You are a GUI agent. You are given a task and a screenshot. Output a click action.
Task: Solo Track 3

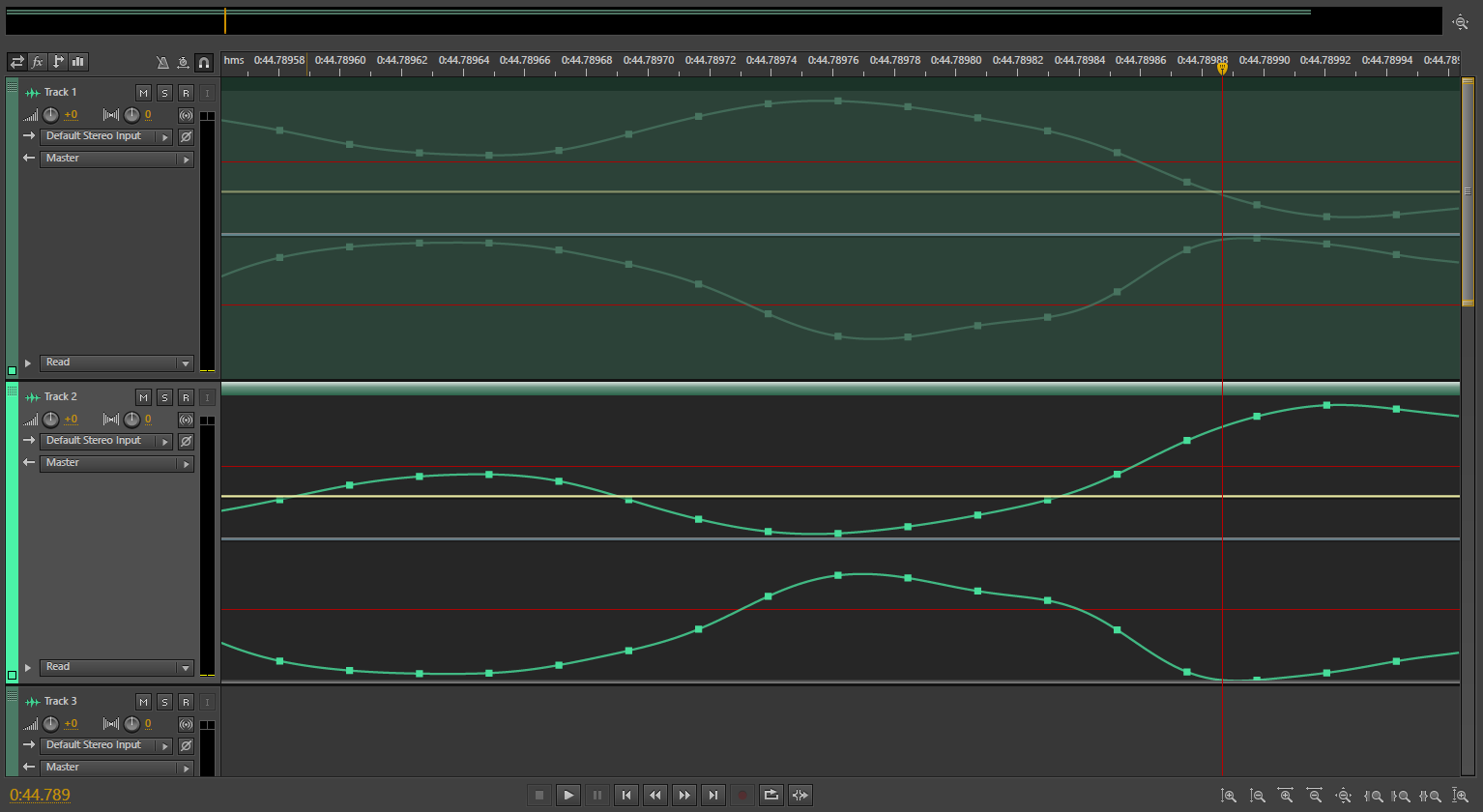tap(164, 702)
